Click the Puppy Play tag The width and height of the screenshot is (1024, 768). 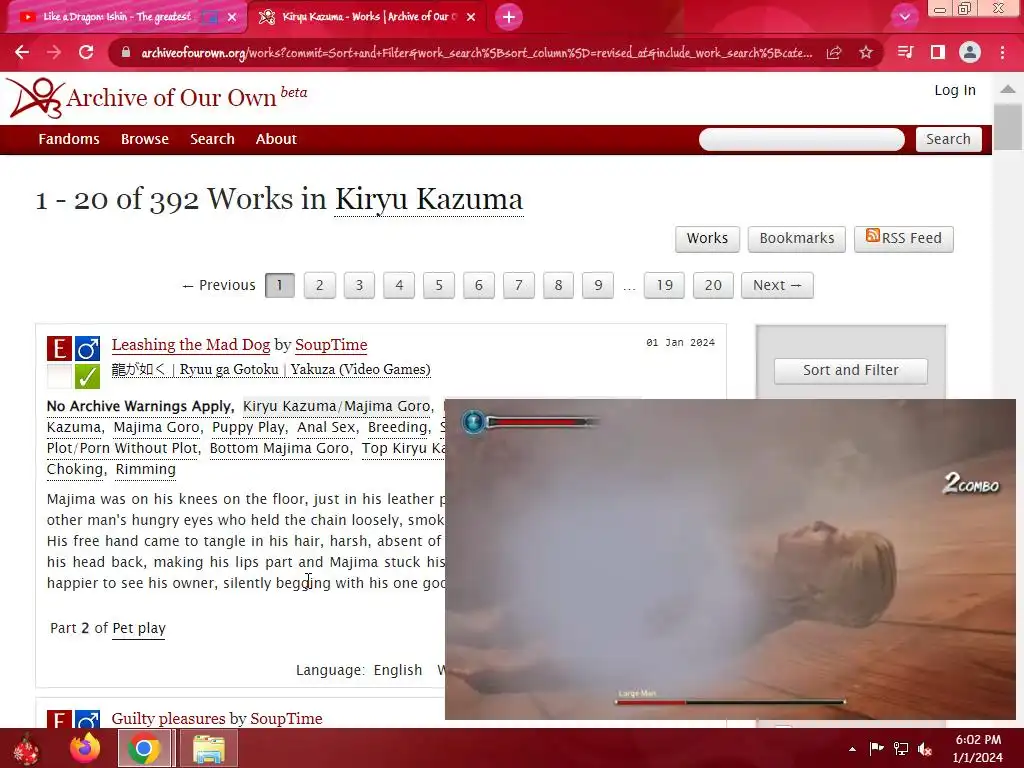pos(249,427)
